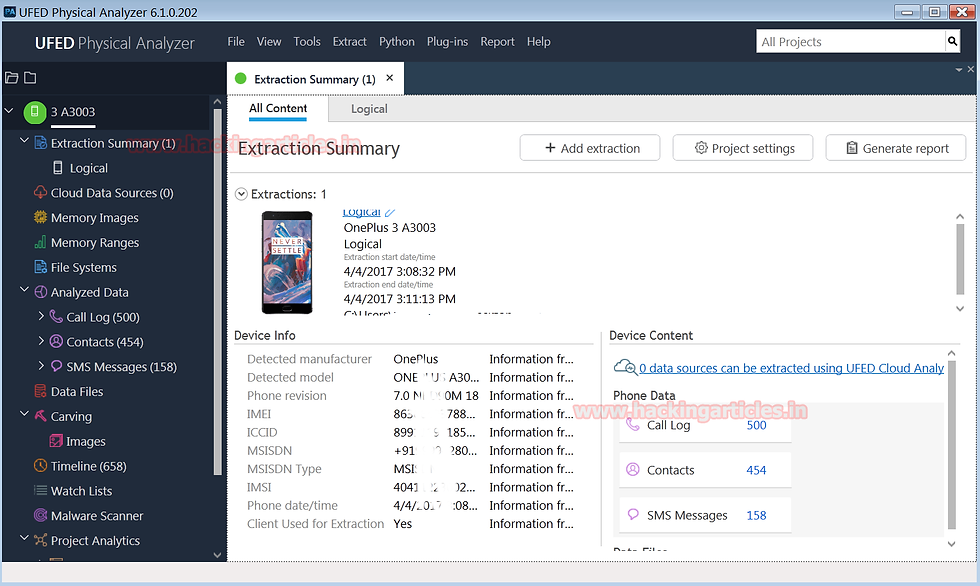Click the cloud analyzer icon in Device Content

pos(625,367)
